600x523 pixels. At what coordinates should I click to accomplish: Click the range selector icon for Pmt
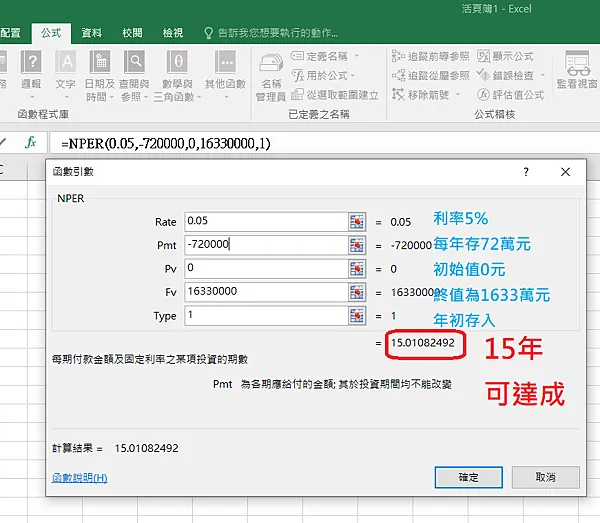357,245
